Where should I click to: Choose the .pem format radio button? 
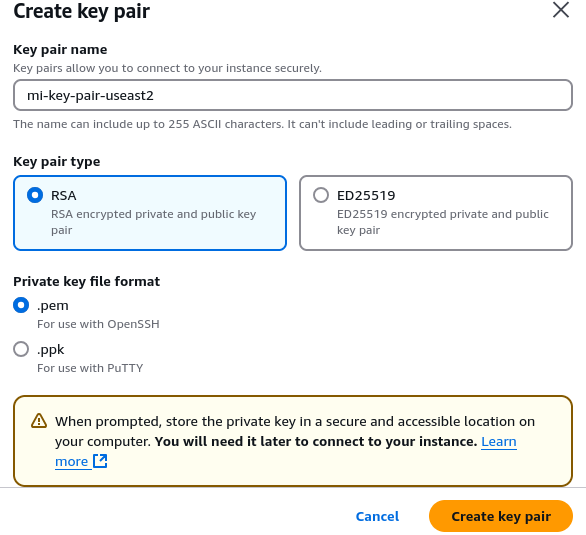(x=21, y=305)
